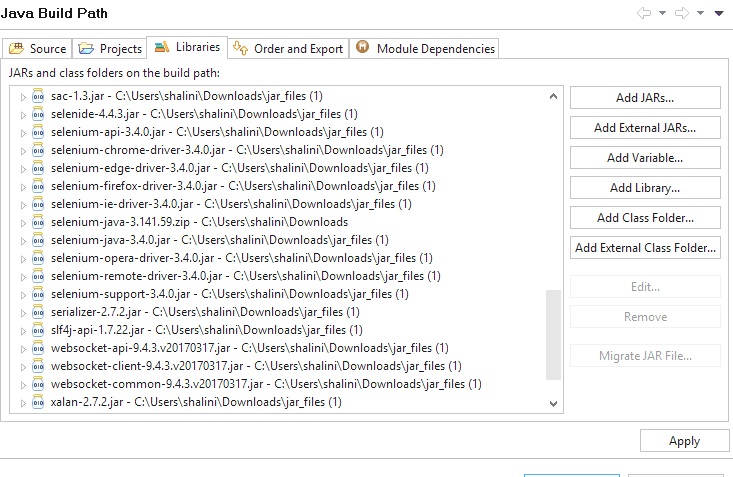This screenshot has height=477, width=733.
Task: Open the Order and Export tab
Action: click(288, 48)
